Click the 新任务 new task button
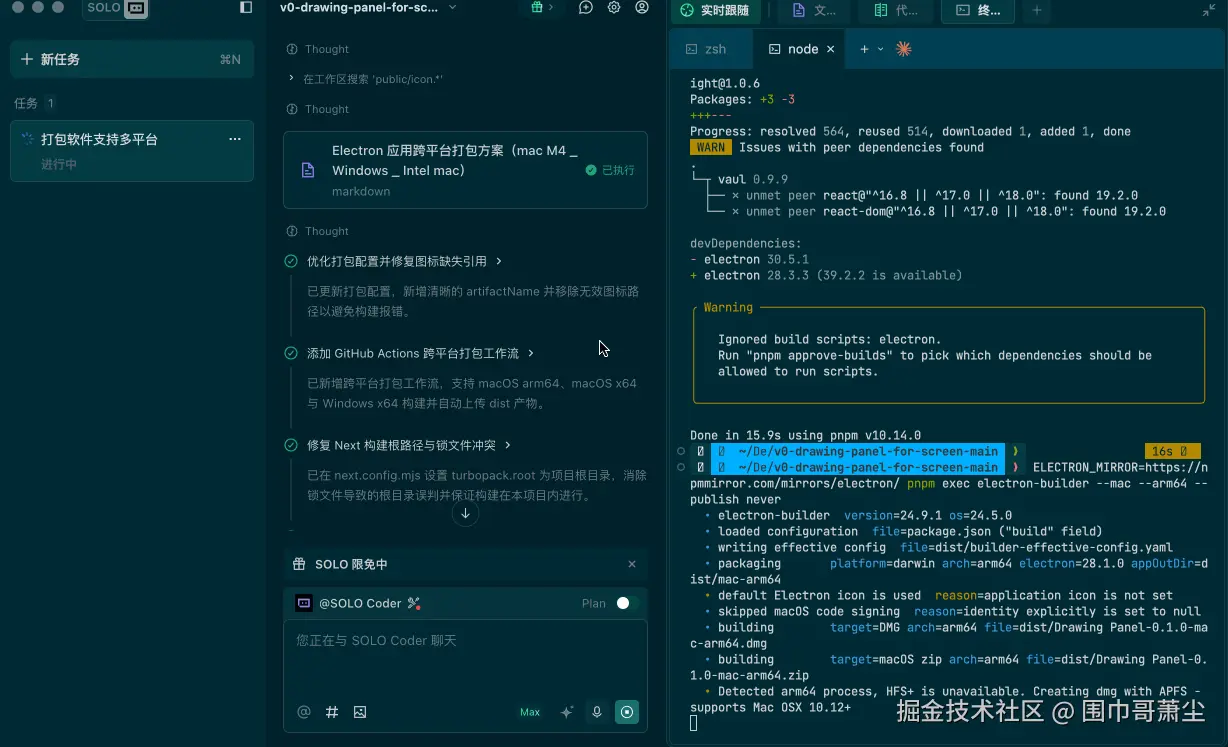 point(131,59)
